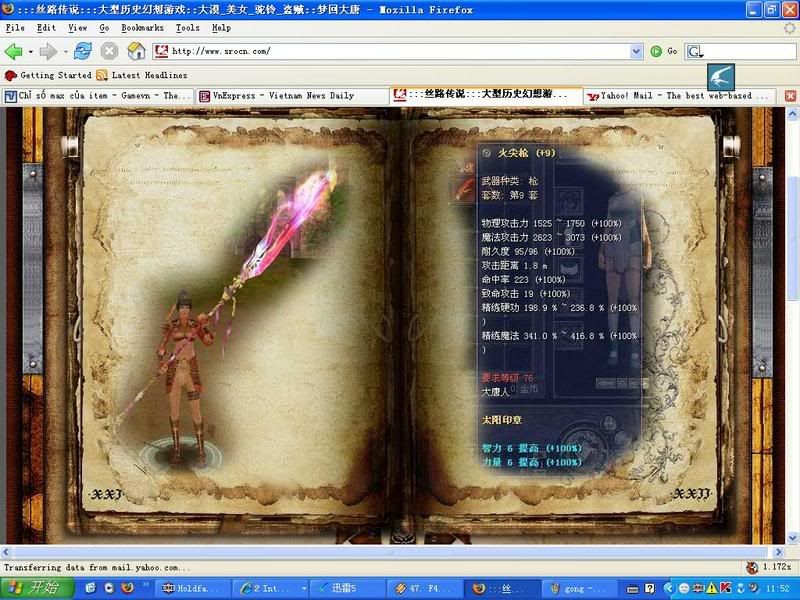The height and width of the screenshot is (600, 800).
Task: Click the horizontal scrollbar left arrow
Action: [x=6, y=552]
